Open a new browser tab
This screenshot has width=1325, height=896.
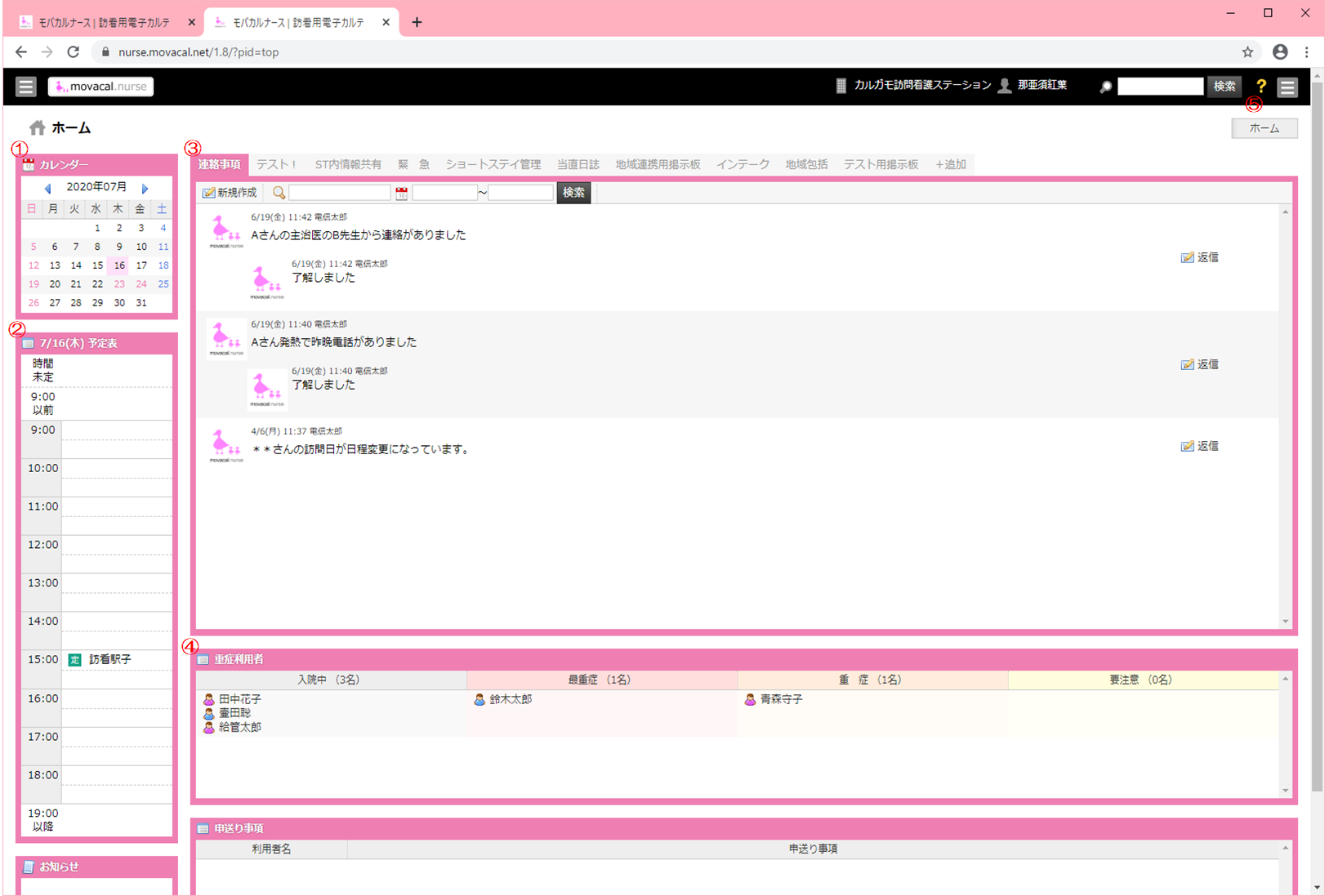[x=417, y=22]
